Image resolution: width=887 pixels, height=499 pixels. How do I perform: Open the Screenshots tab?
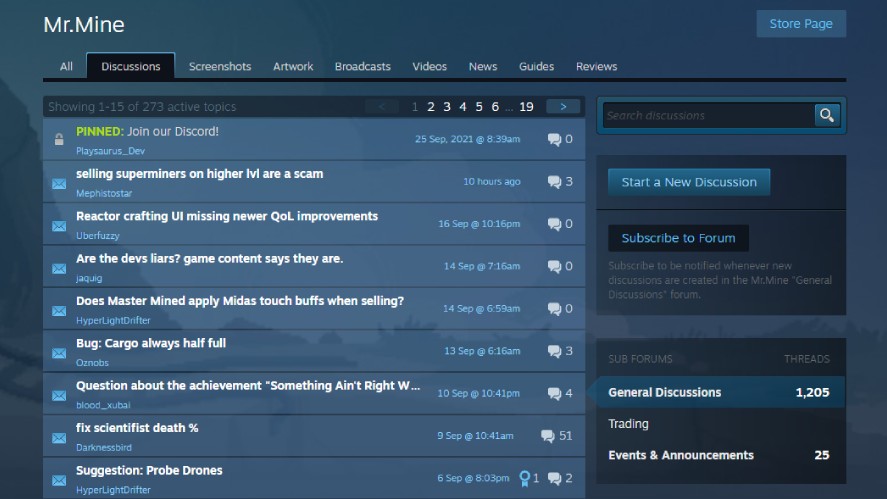pyautogui.click(x=220, y=66)
